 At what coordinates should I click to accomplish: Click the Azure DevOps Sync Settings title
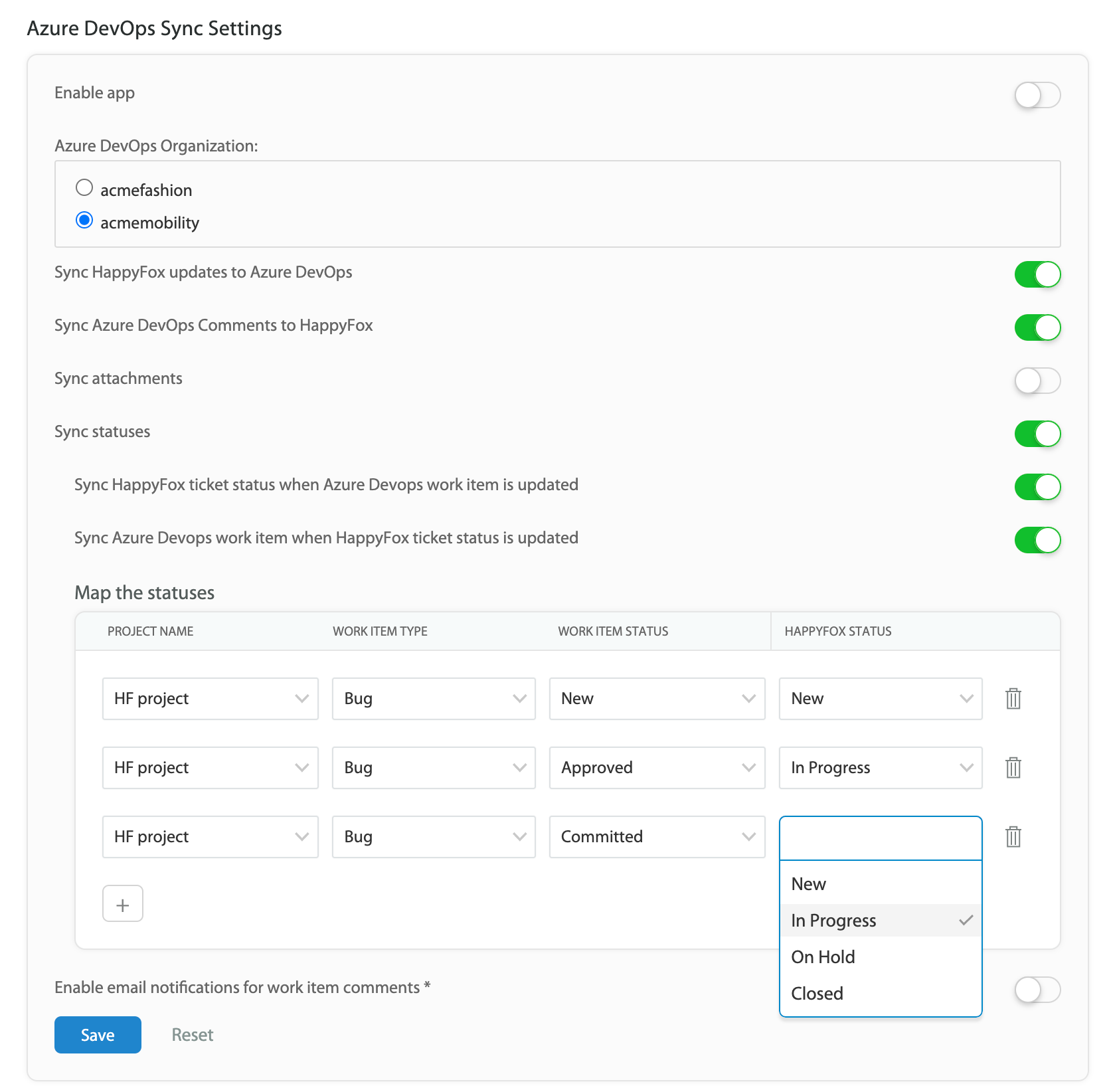[154, 29]
